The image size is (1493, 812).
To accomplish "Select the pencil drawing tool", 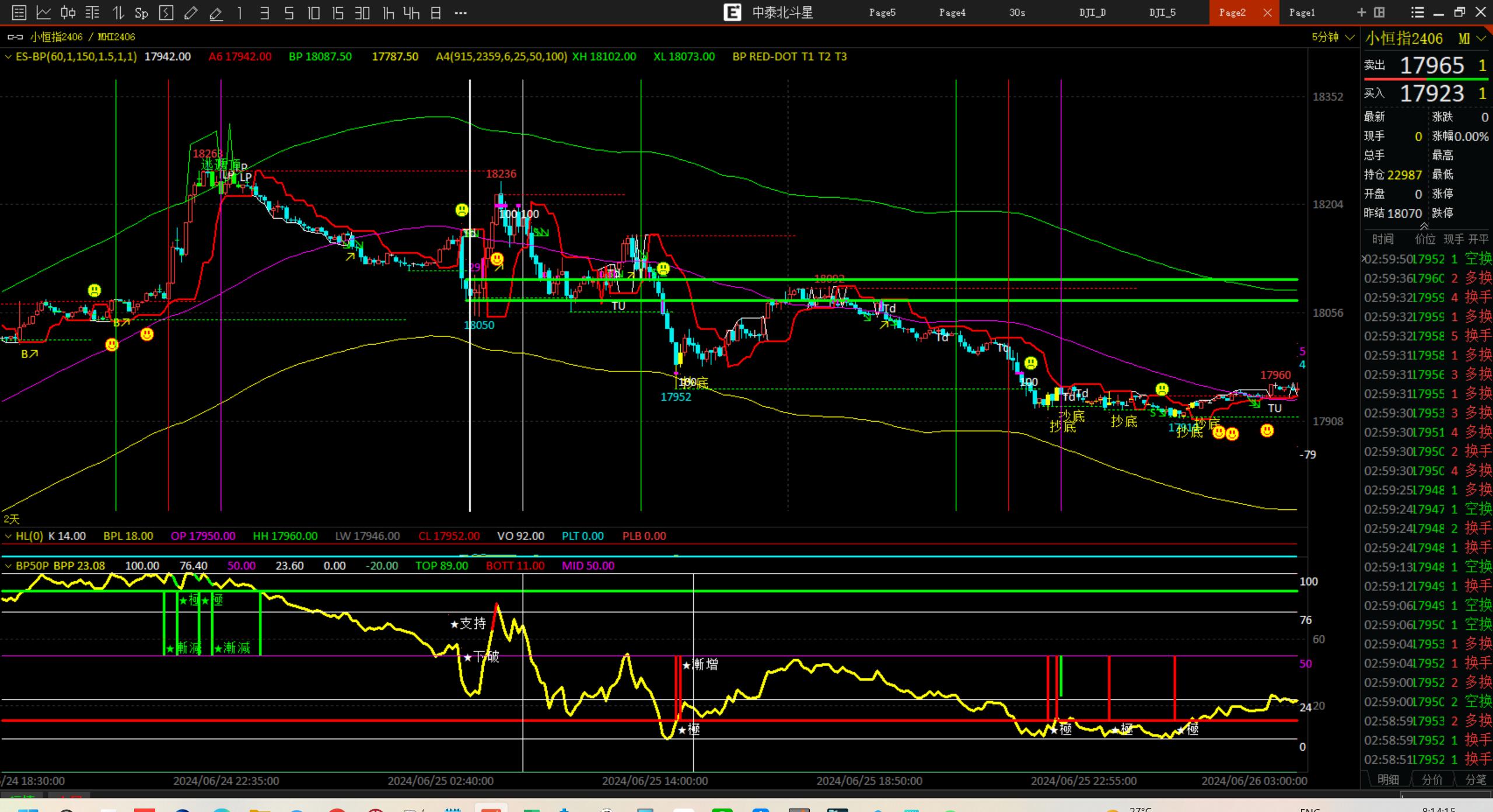I will point(191,12).
